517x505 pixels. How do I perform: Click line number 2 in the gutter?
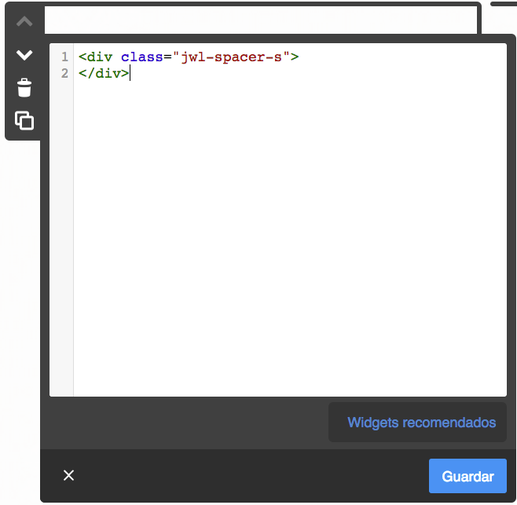point(65,73)
